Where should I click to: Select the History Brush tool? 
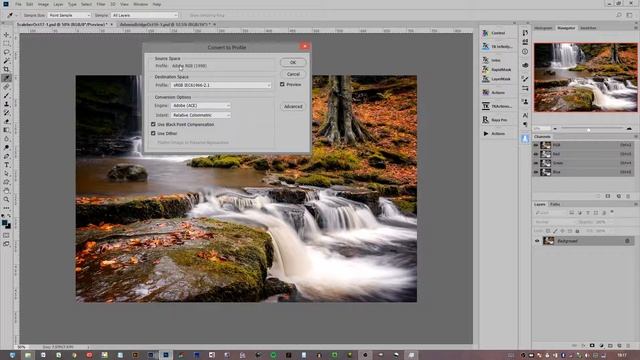pyautogui.click(x=6, y=113)
